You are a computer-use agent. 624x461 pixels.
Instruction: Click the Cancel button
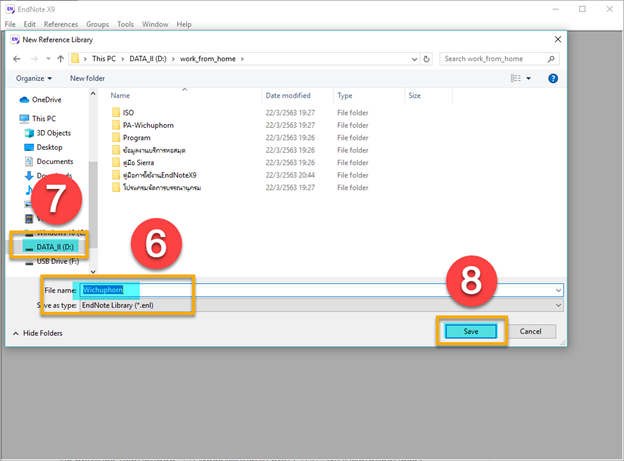530,331
